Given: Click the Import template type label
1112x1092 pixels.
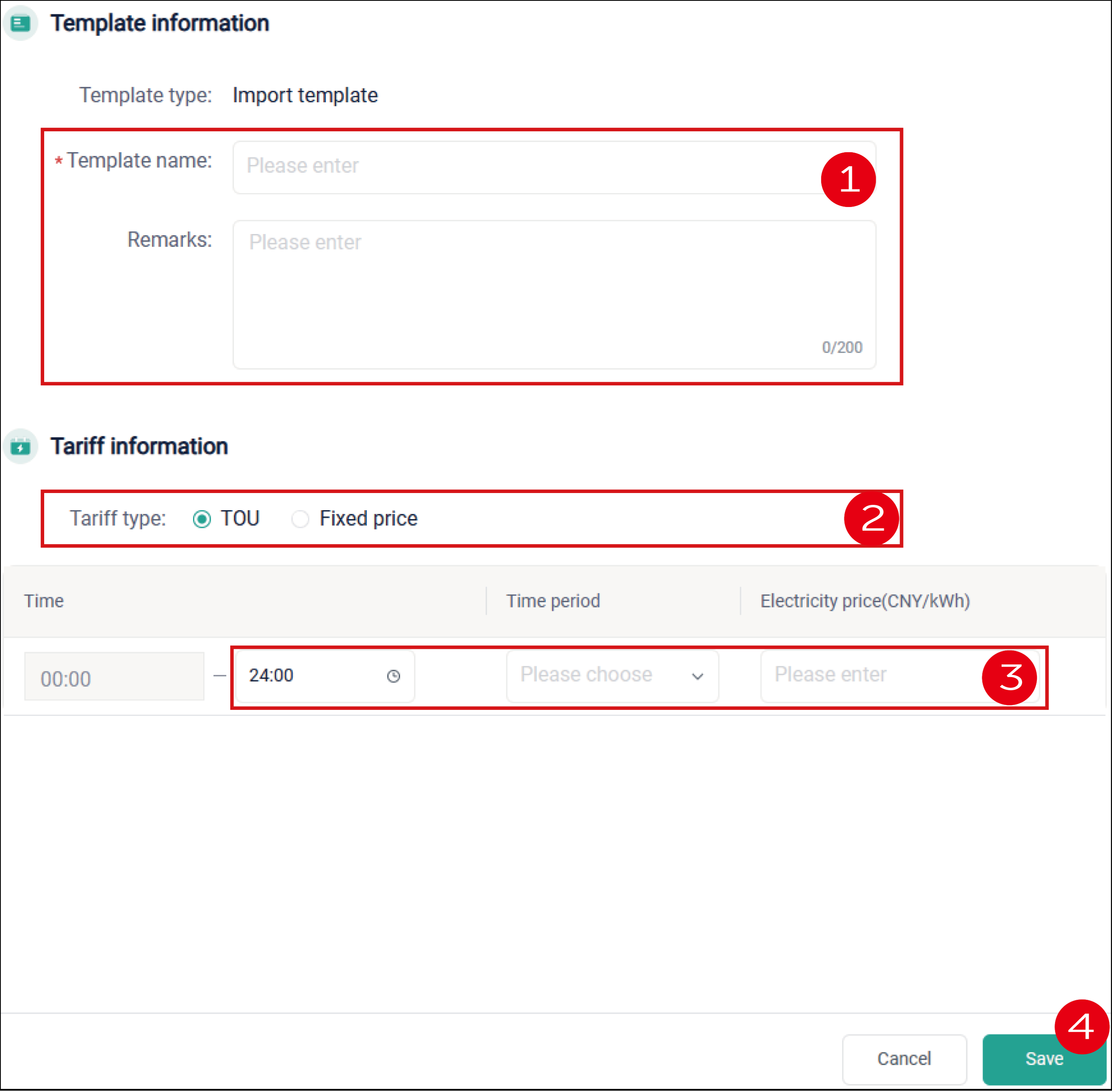Looking at the screenshot, I should click(305, 96).
